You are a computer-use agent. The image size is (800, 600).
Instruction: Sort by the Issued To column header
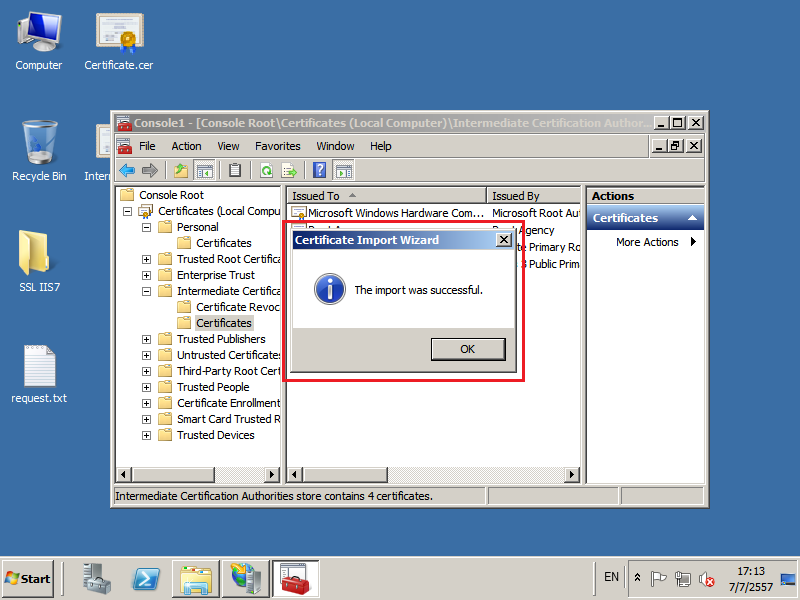click(x=386, y=196)
